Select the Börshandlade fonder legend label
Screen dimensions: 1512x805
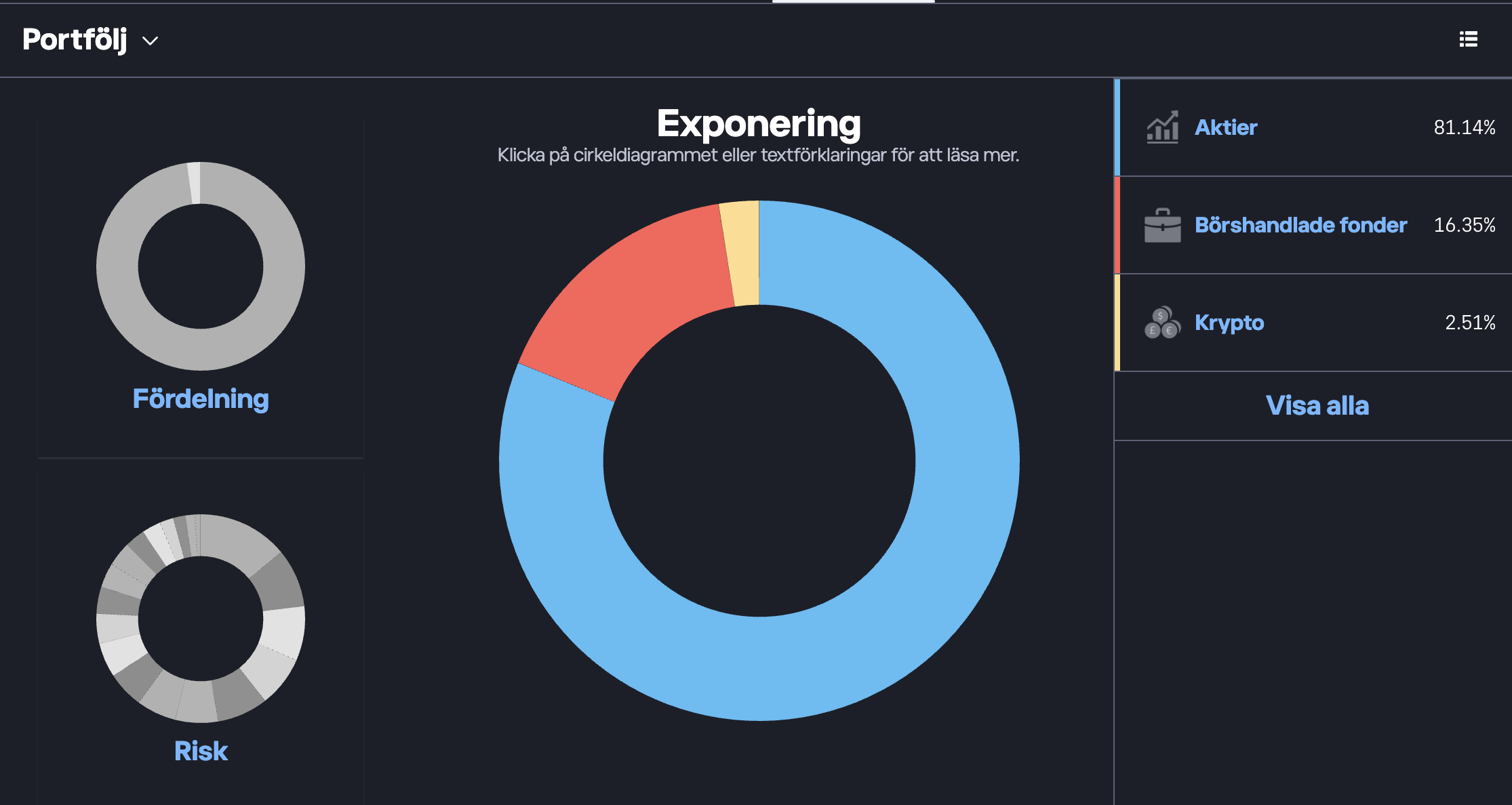pos(1300,225)
